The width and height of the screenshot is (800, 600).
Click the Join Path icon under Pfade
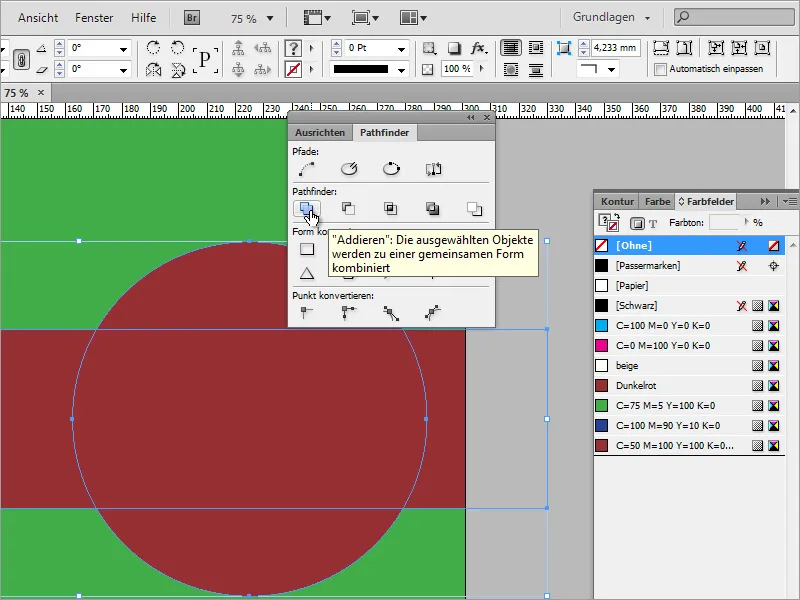(307, 168)
